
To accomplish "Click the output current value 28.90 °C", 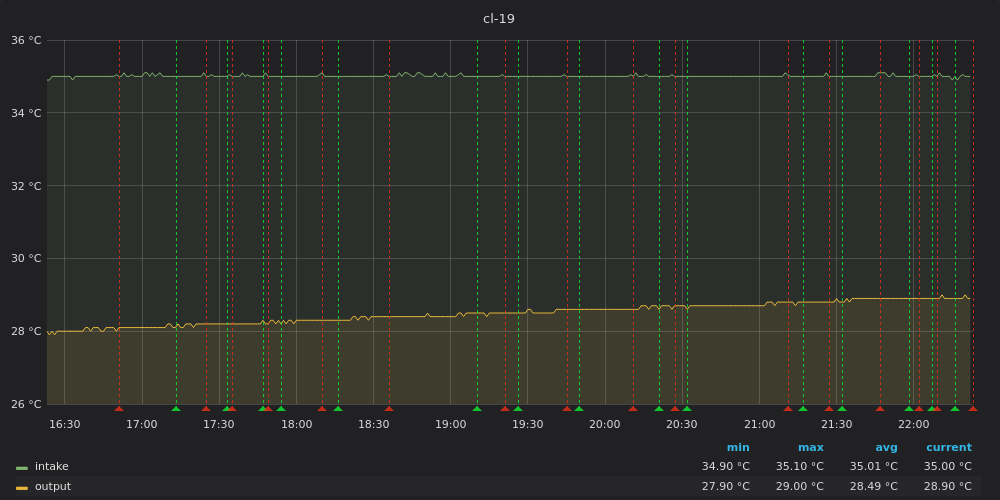I will 947,487.
